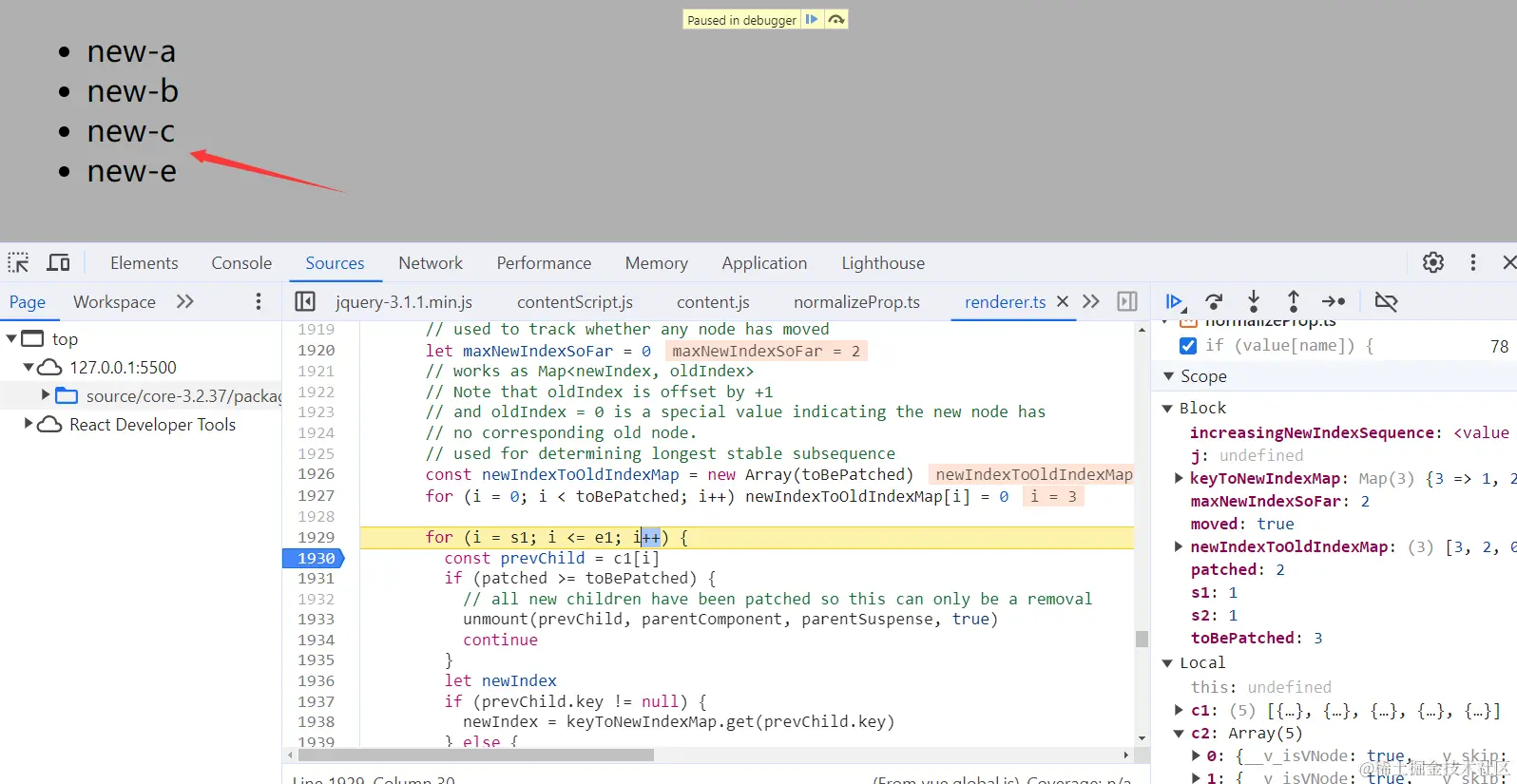Switch to the Sources tab
Screen dimensions: 1517x784
335,263
